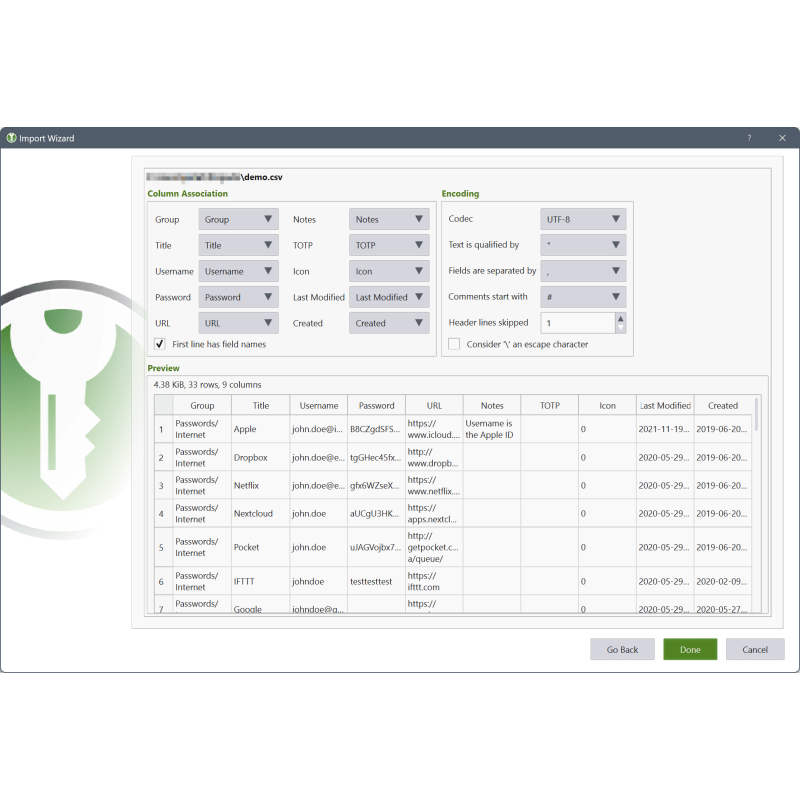The width and height of the screenshot is (800, 800).
Task: Toggle First line has field names checkbox
Action: click(x=160, y=344)
